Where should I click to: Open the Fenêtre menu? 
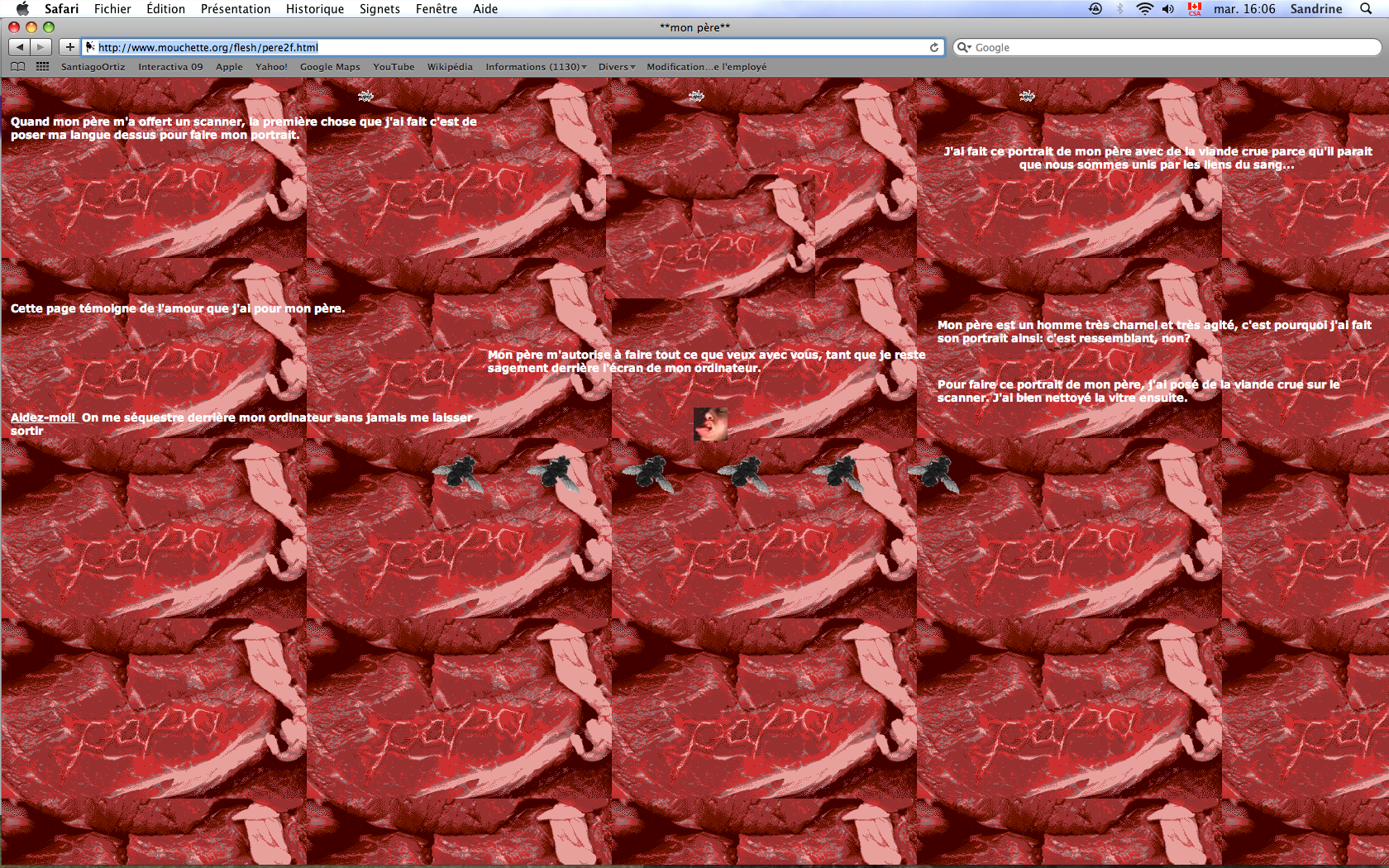click(437, 8)
